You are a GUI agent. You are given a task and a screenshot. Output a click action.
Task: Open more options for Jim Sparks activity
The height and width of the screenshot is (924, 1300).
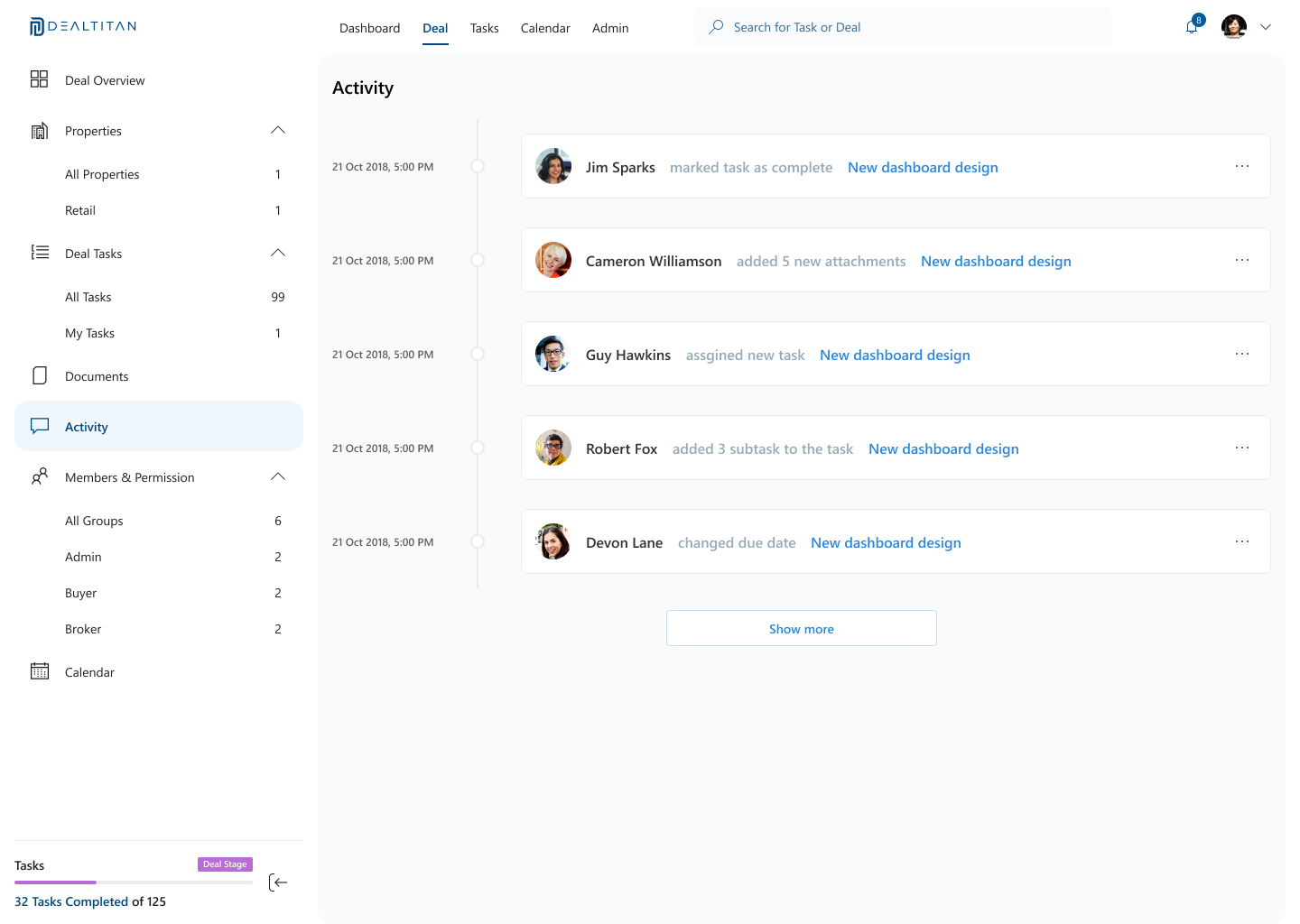pos(1242,166)
